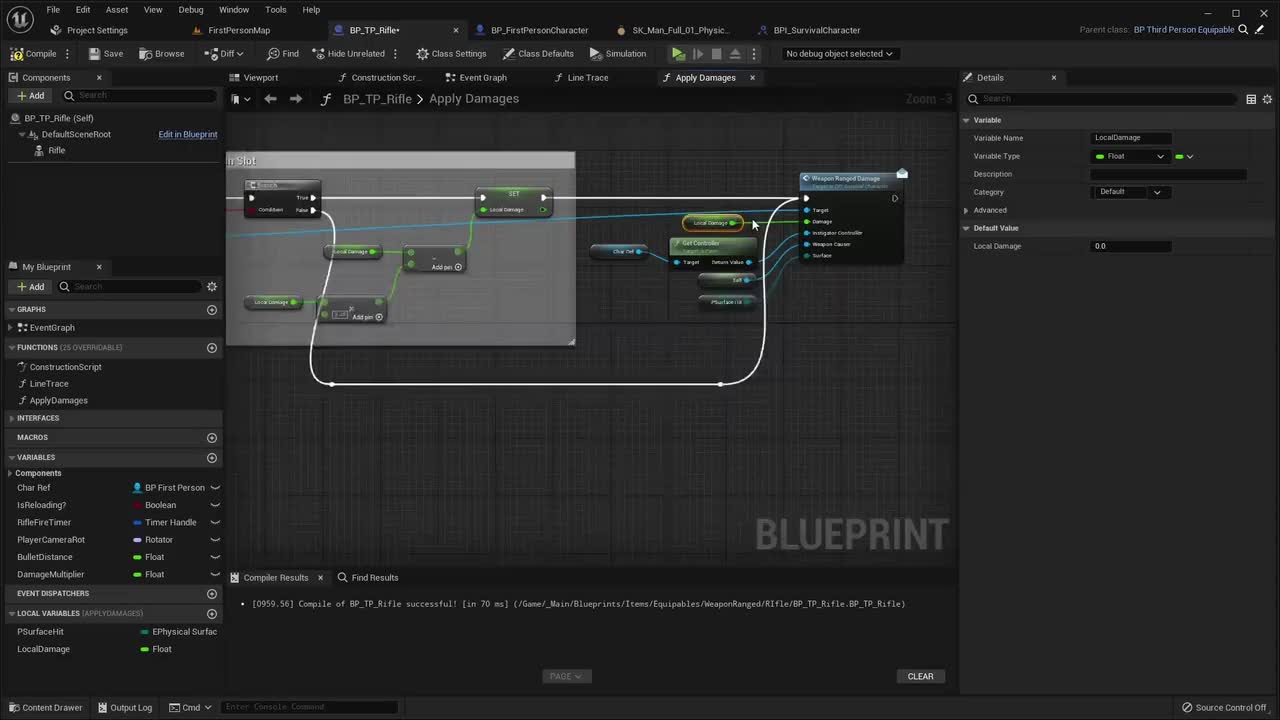Toggle visibility eye for IsReloading? variable
This screenshot has width=1280, height=720.
click(215, 505)
